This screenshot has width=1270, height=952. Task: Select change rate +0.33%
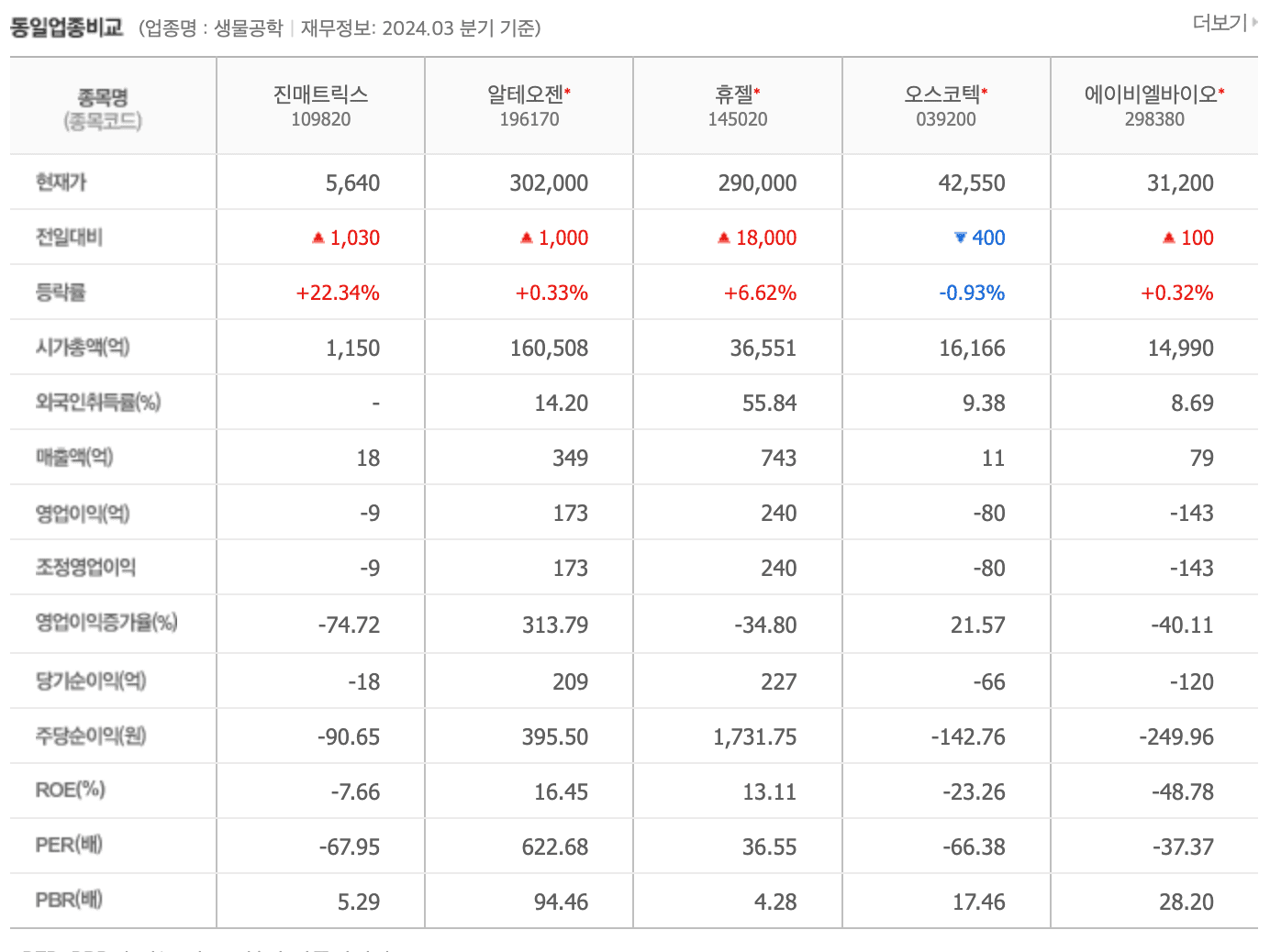pyautogui.click(x=551, y=293)
